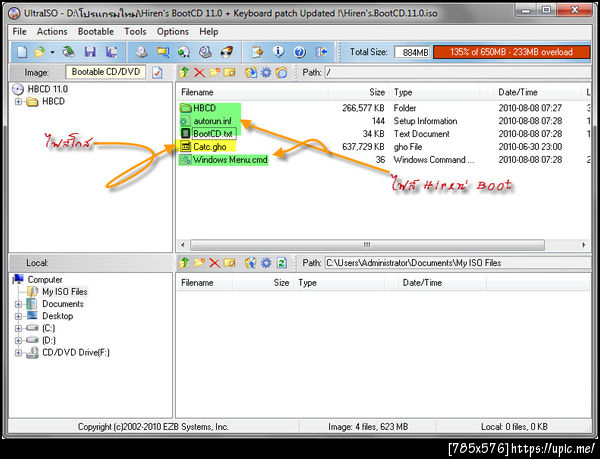The image size is (600, 459).
Task: Click the Extract icon in image toolbar
Action: (251, 72)
